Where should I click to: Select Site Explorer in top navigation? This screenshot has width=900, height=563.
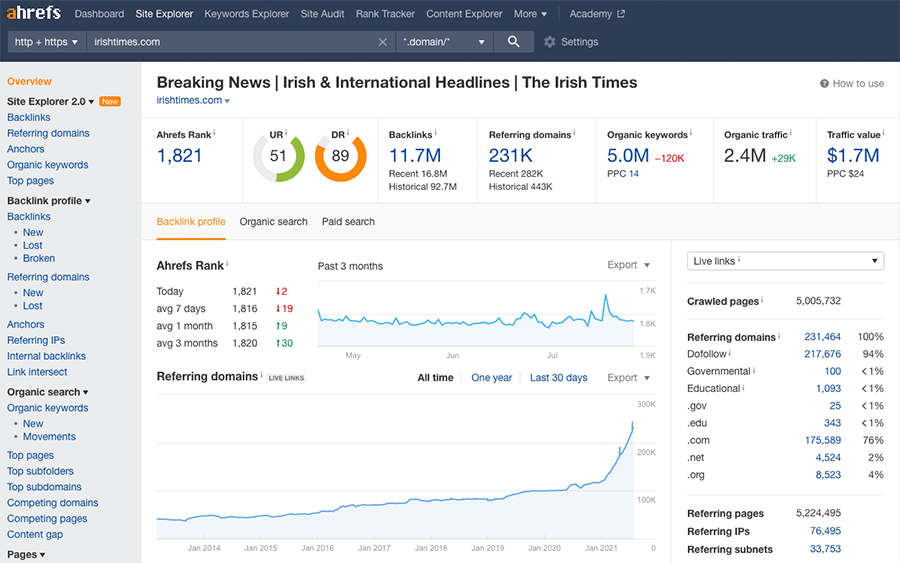[164, 14]
